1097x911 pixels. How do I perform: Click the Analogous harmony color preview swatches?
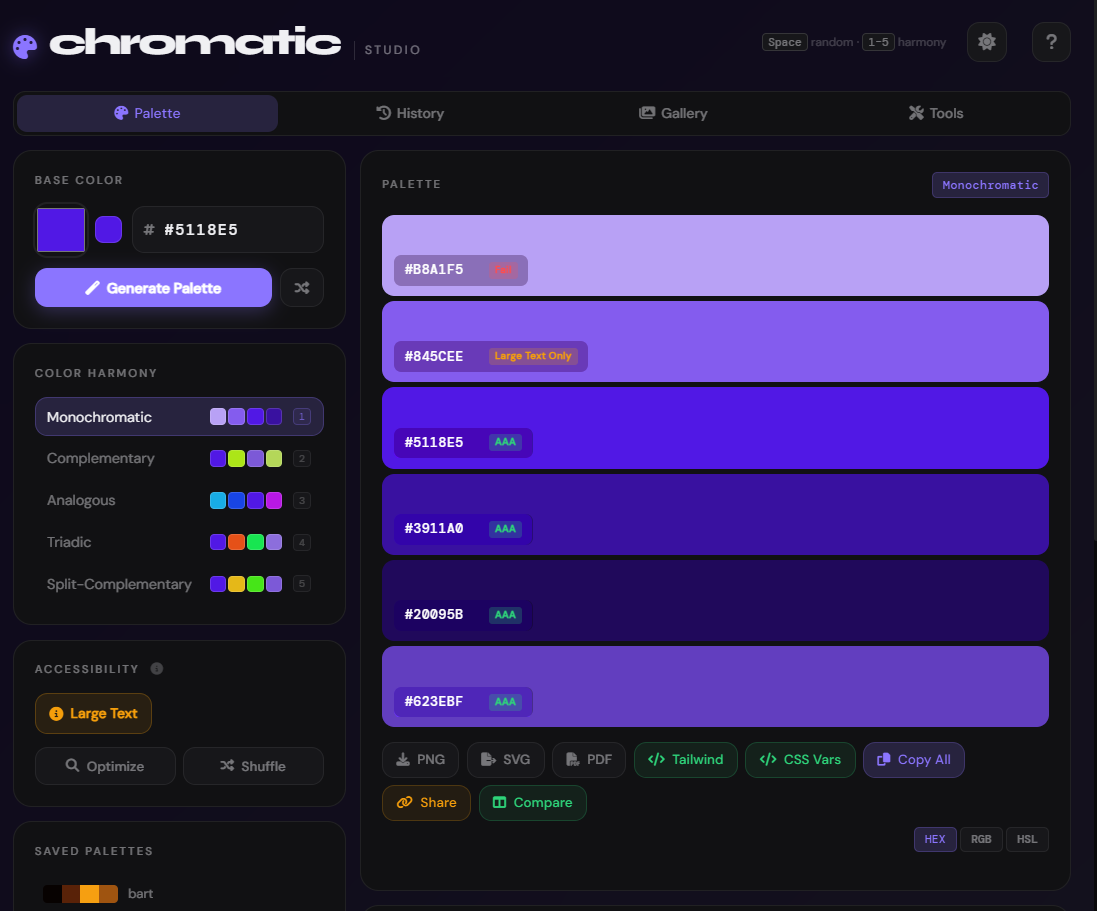tap(246, 500)
